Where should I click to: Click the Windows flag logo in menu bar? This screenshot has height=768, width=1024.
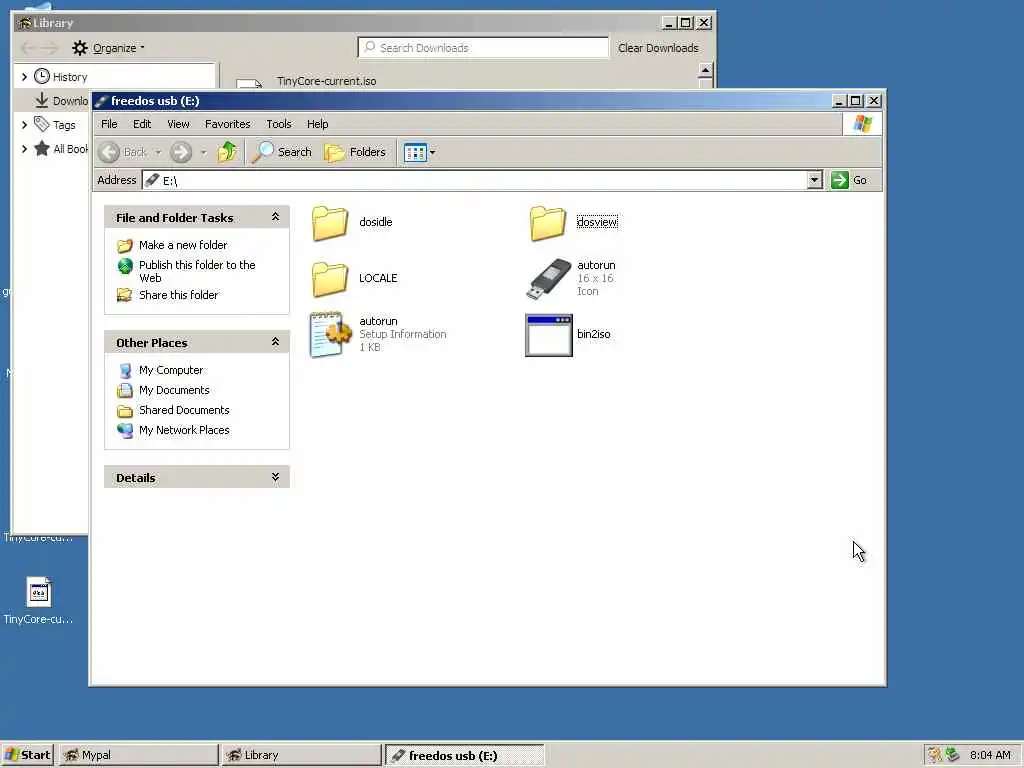click(862, 124)
